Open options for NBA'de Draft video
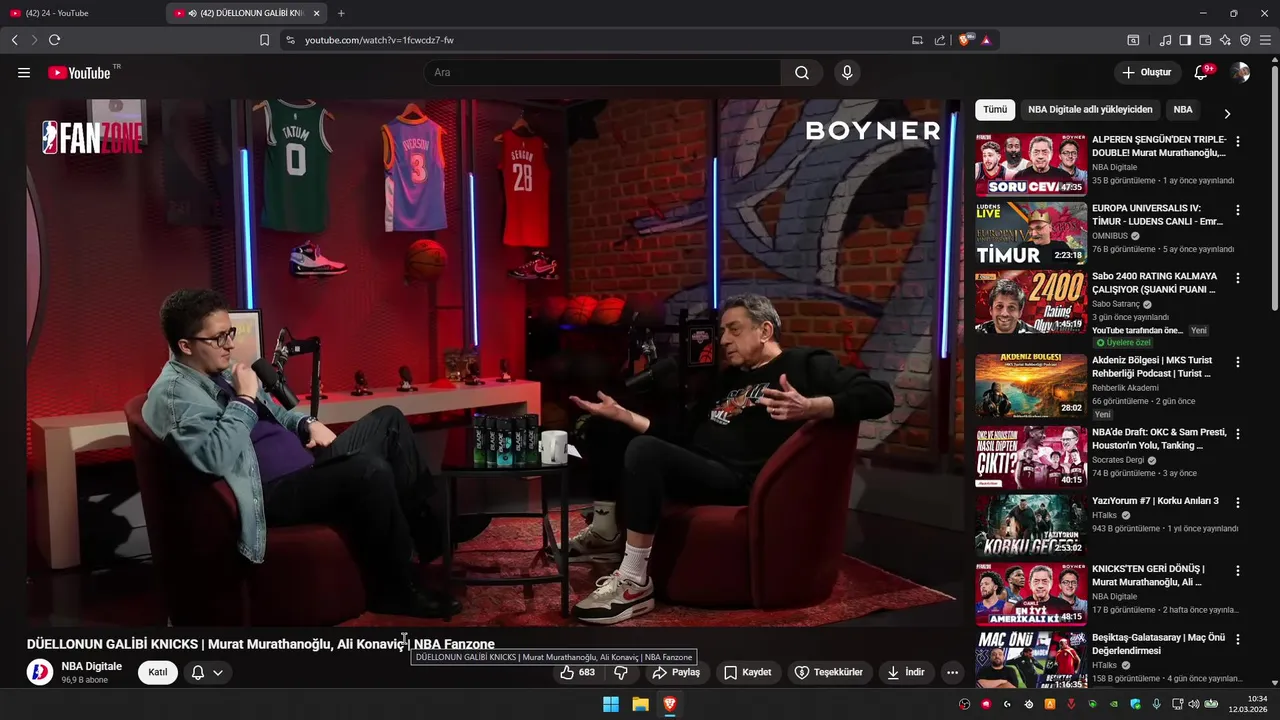The width and height of the screenshot is (1280, 720). (x=1238, y=434)
